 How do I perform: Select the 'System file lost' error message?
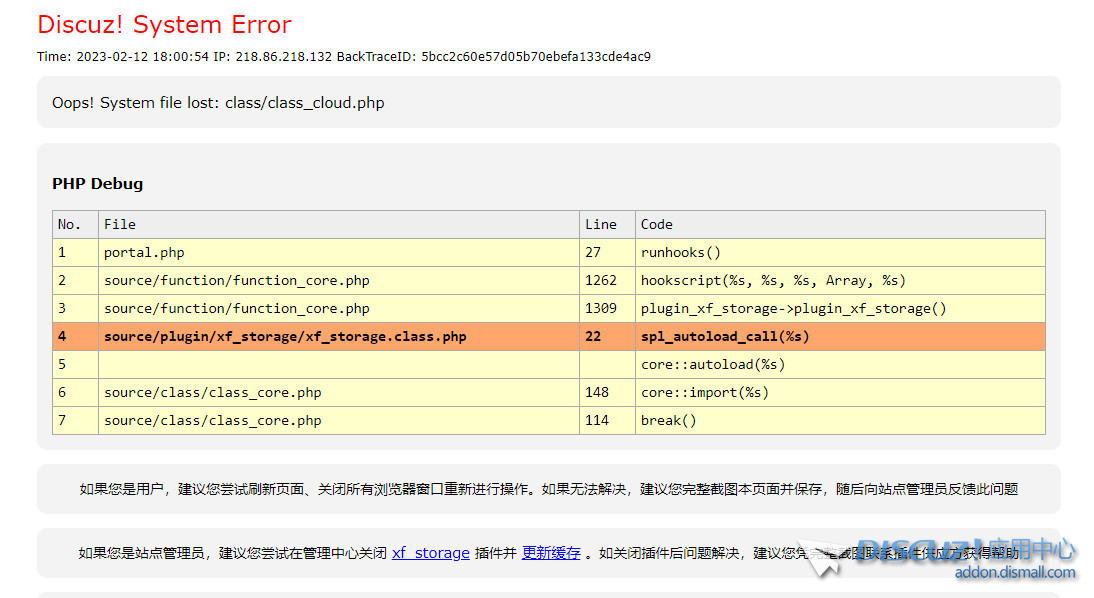(218, 103)
